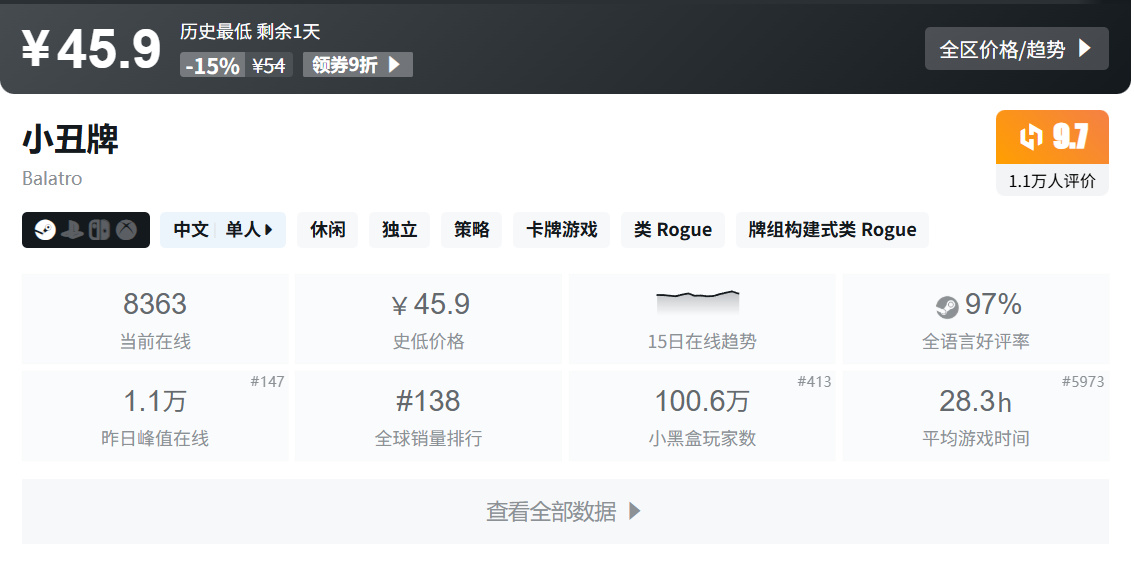Click the large ¥45.9 current price
The image size is (1134, 564).
click(x=90, y=49)
